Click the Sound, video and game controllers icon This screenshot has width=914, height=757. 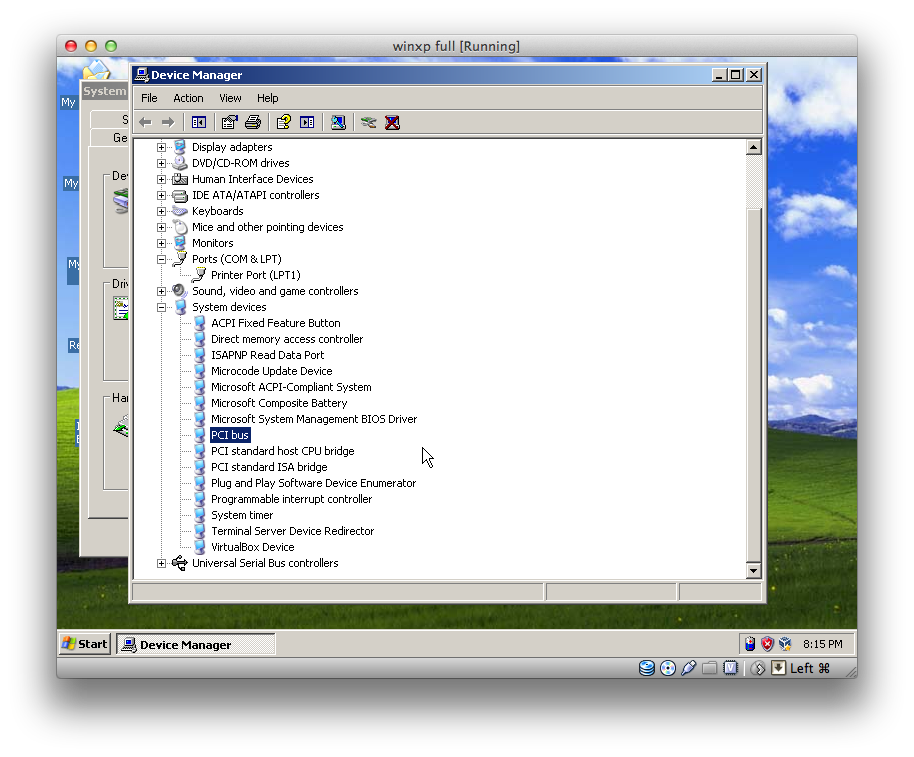click(180, 291)
